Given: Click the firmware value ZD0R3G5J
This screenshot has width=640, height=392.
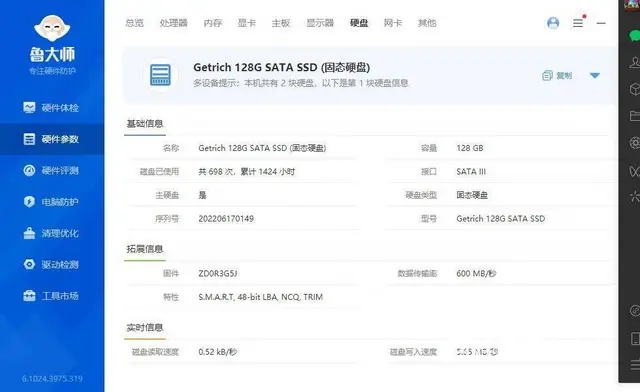Looking at the screenshot, I should pos(218,274).
